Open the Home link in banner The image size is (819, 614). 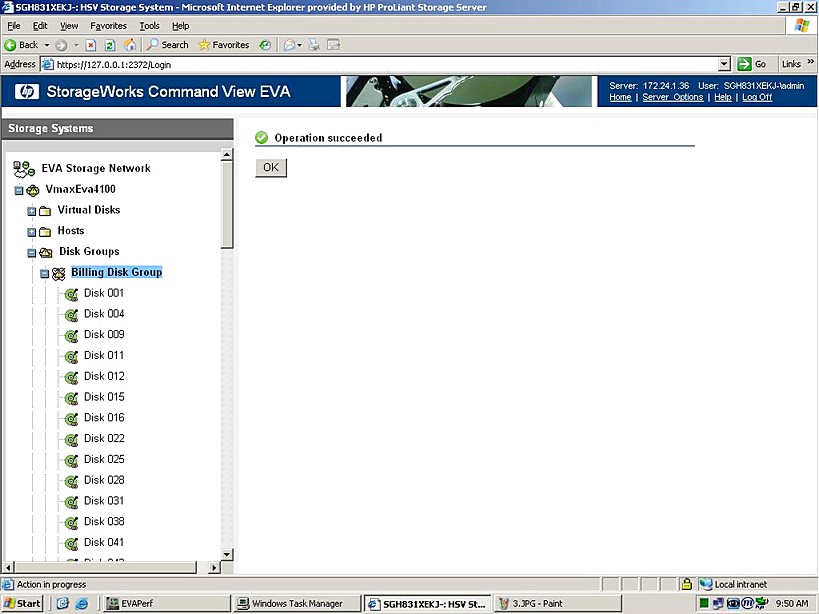pos(620,97)
